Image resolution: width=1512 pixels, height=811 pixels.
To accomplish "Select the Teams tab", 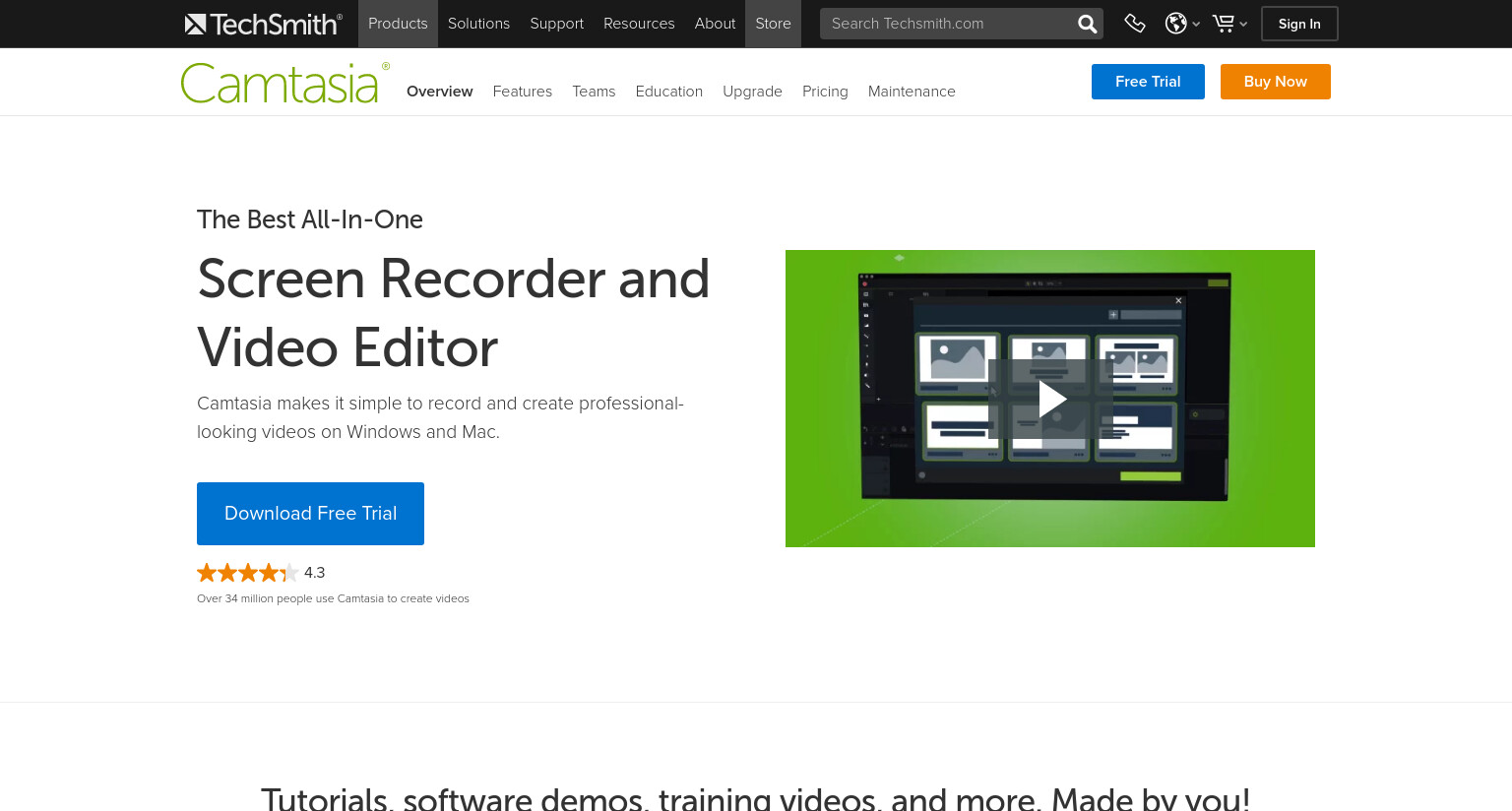I will tap(594, 92).
